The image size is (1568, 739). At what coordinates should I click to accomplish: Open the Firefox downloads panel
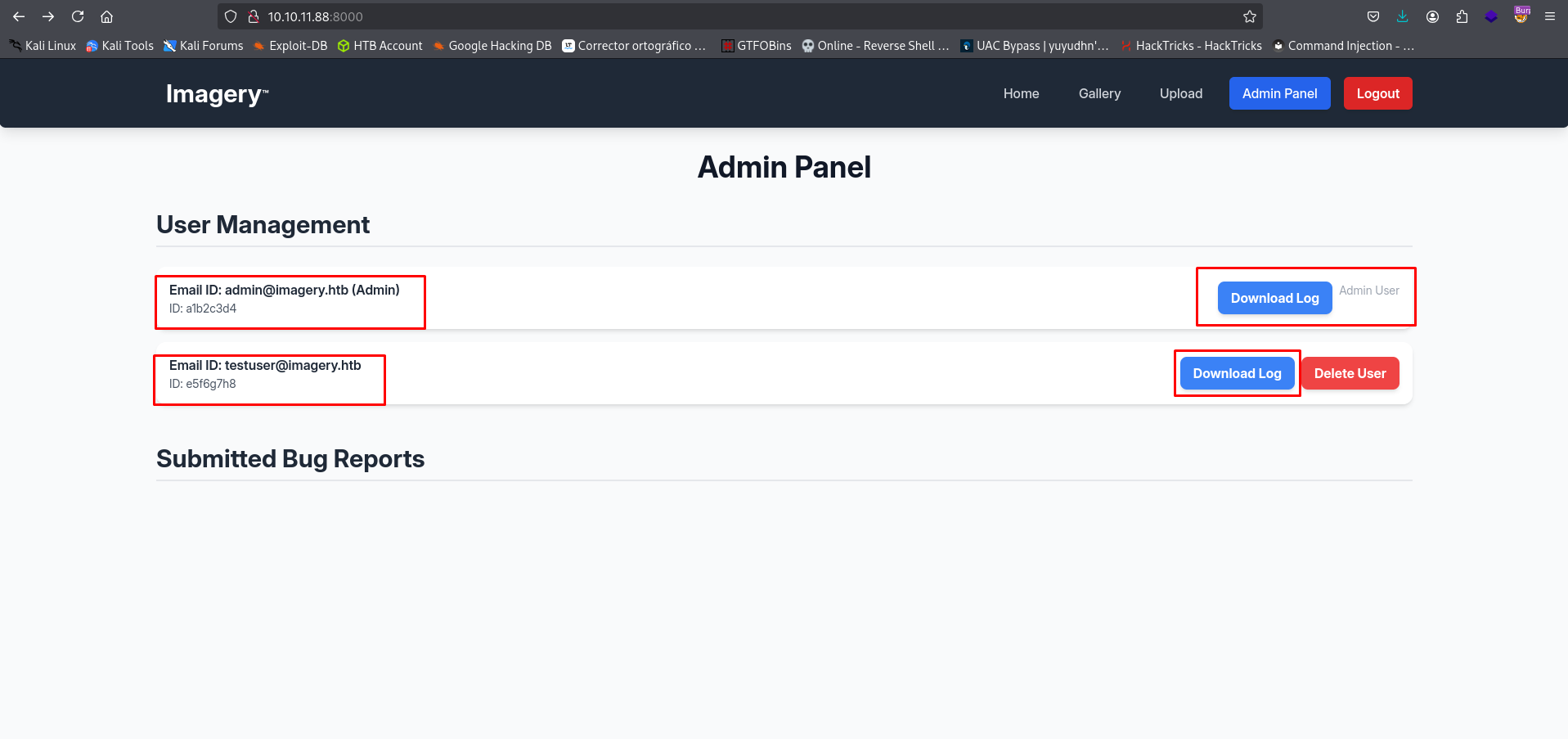pos(1403,16)
